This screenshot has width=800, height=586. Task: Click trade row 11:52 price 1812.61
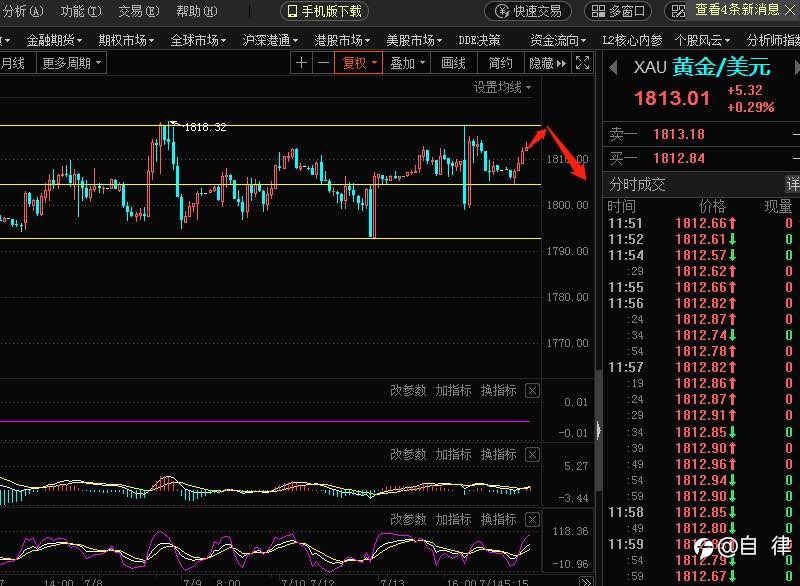tap(701, 239)
